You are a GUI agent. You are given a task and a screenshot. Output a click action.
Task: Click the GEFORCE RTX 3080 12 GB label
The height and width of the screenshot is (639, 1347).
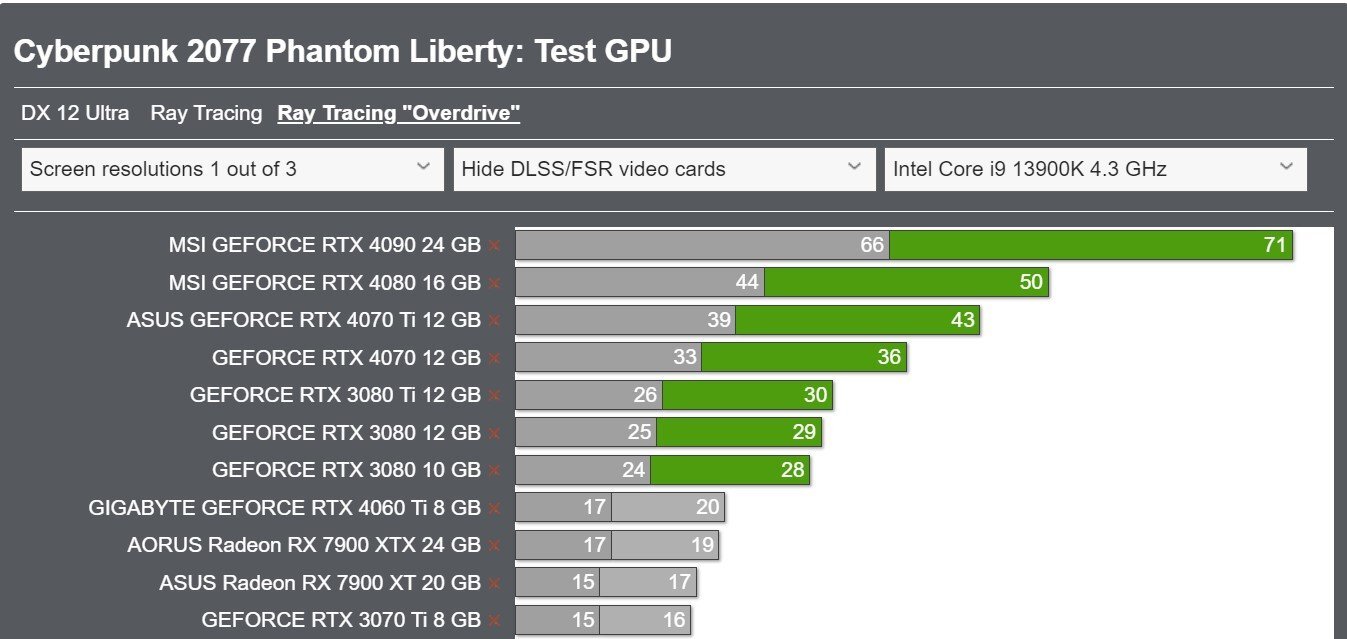click(346, 433)
